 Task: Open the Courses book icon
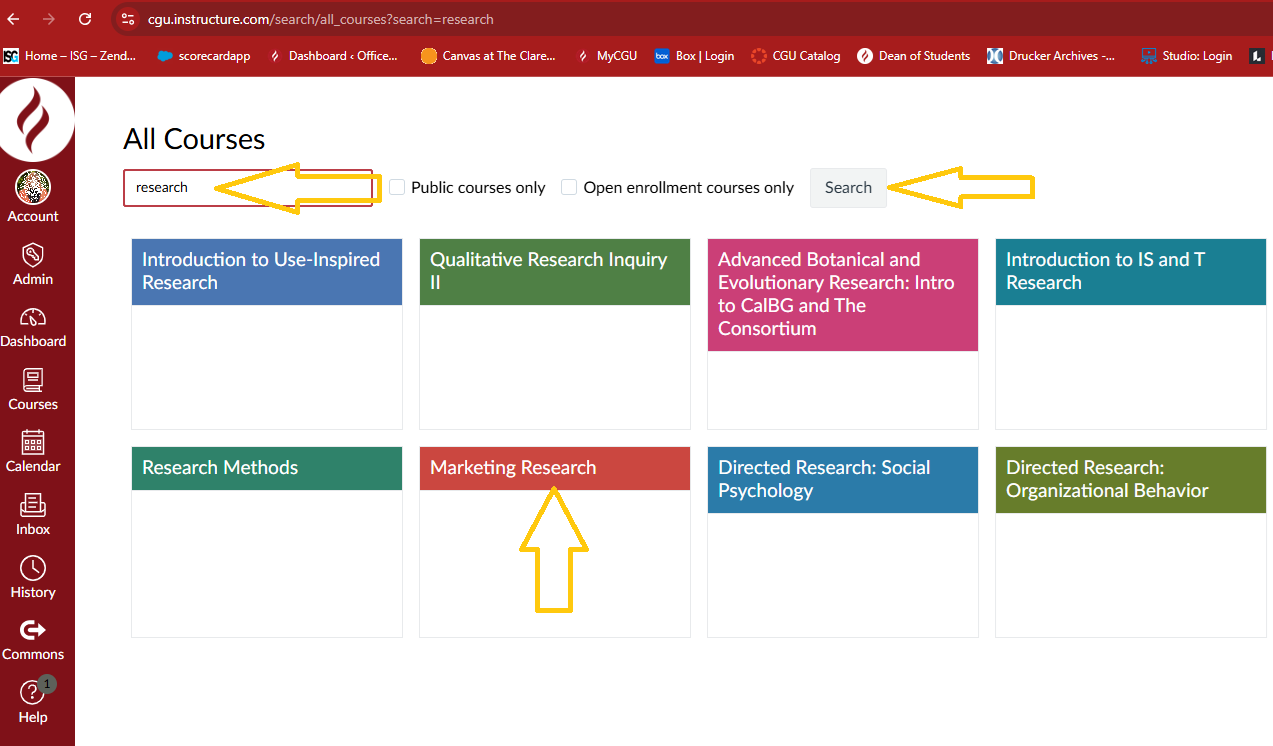click(33, 380)
